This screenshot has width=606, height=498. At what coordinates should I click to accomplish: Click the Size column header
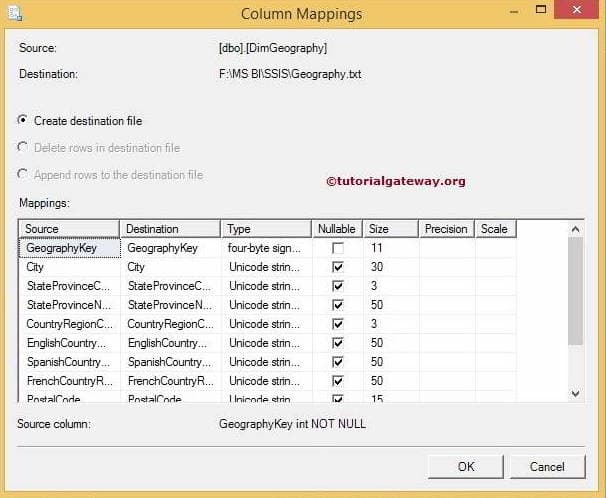pos(391,229)
